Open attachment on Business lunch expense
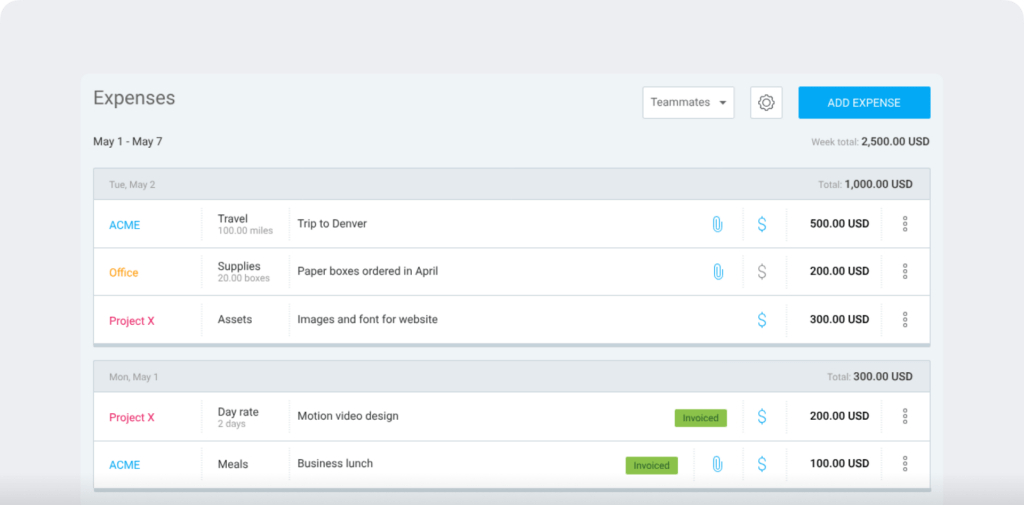The image size is (1024, 505). point(717,464)
